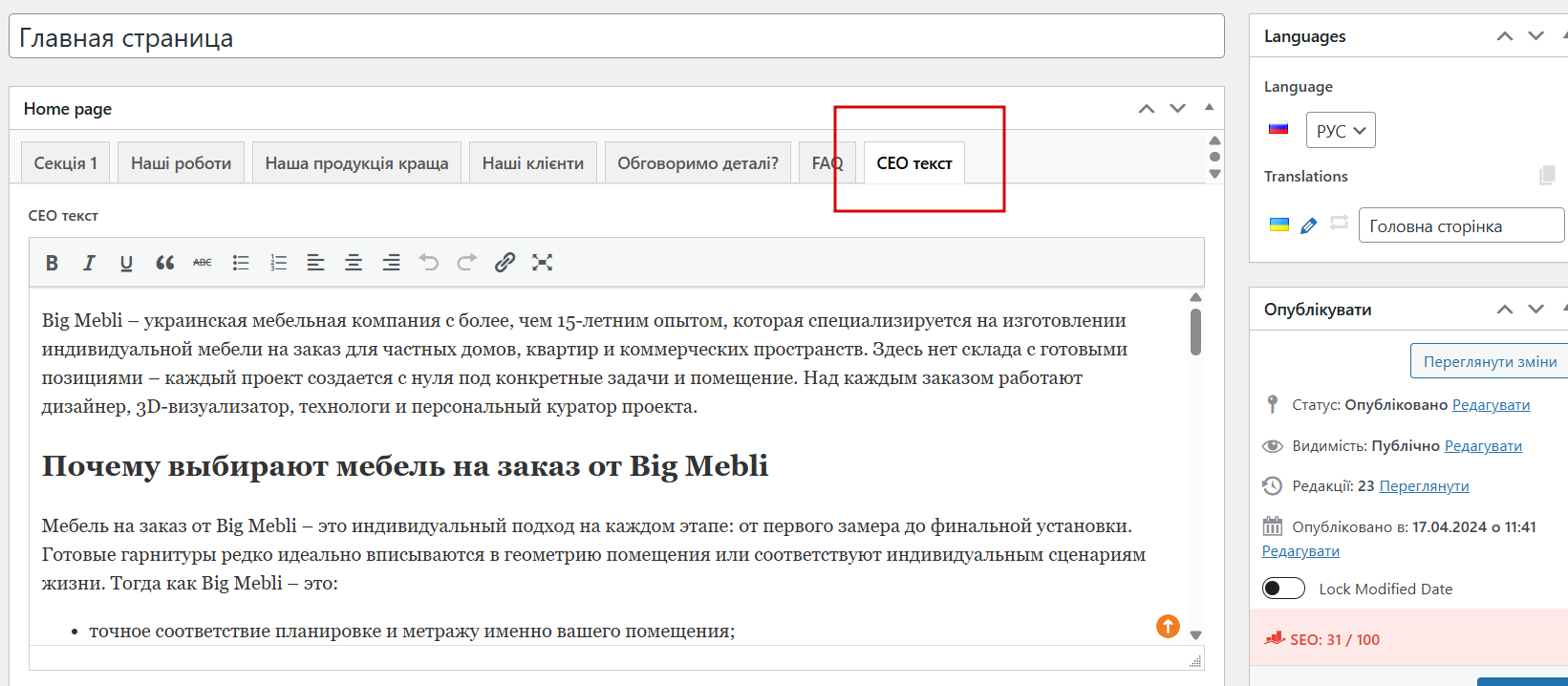Open the Наші роботи tab

coord(181,162)
